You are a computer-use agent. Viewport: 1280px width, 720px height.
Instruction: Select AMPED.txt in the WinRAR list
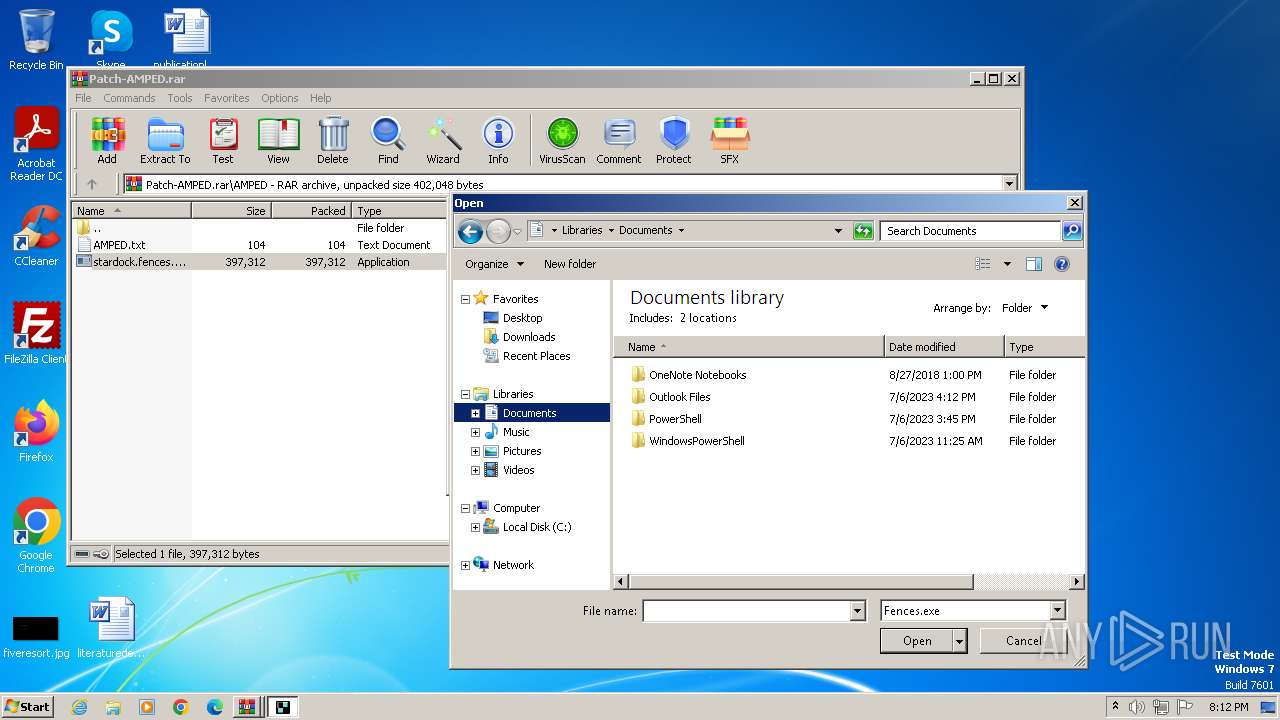click(119, 245)
